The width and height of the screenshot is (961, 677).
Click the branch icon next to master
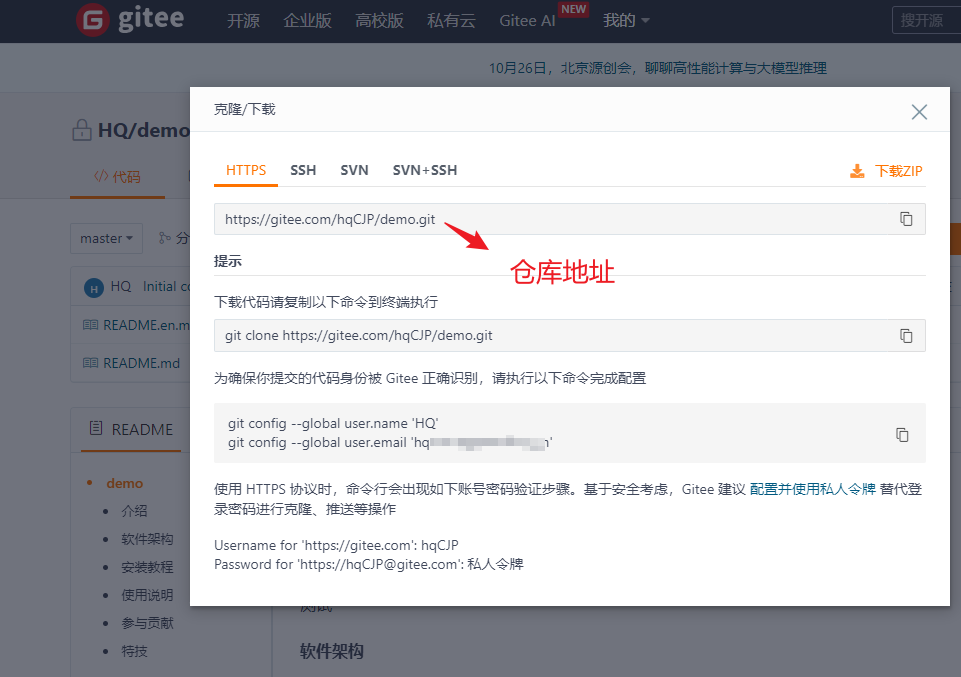164,238
